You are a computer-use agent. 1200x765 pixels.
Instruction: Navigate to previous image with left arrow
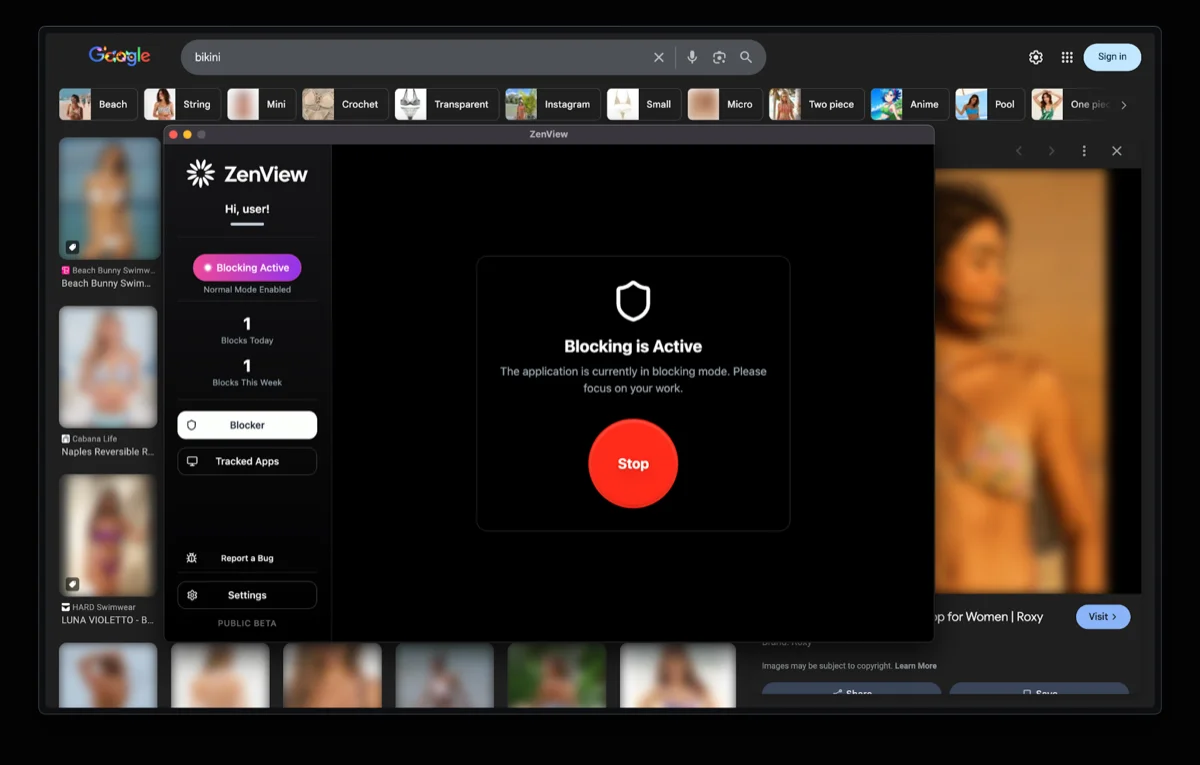pyautogui.click(x=1018, y=150)
